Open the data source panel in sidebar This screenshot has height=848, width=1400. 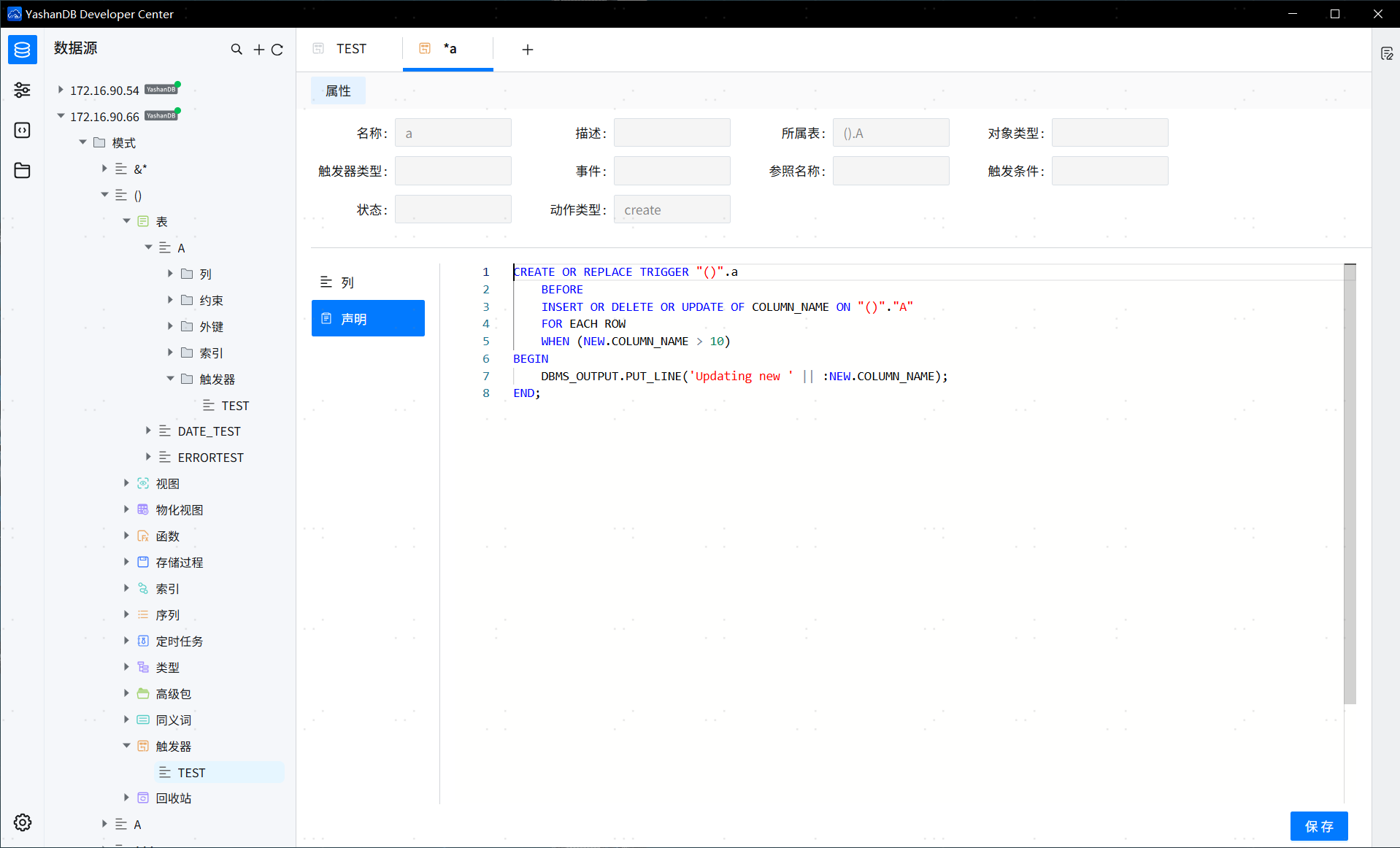tap(22, 50)
